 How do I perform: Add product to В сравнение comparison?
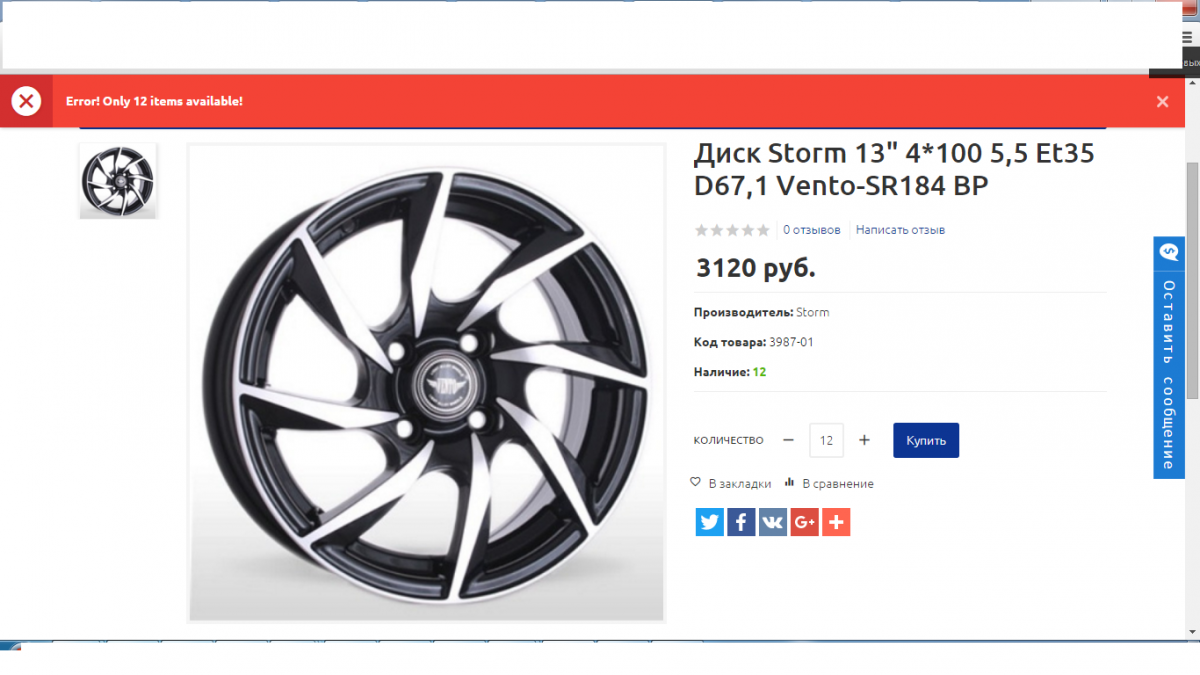coord(829,483)
